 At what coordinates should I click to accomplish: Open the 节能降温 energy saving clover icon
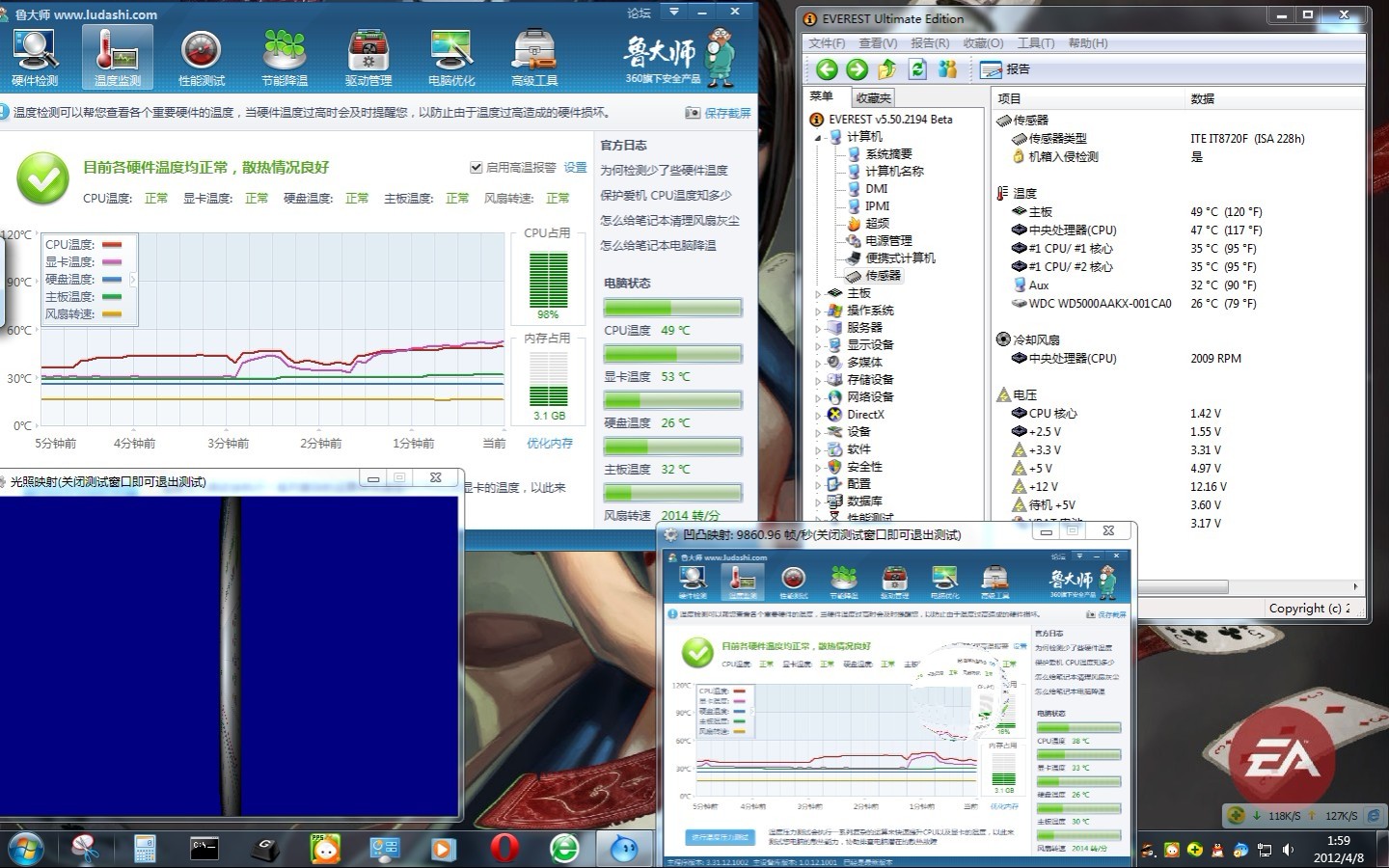coord(285,57)
